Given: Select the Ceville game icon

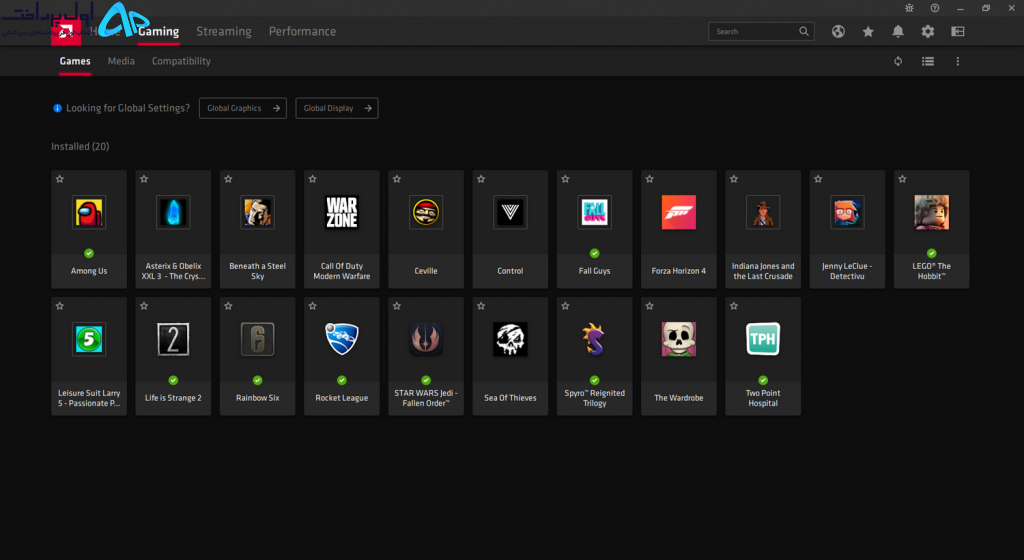Looking at the screenshot, I should tap(426, 212).
